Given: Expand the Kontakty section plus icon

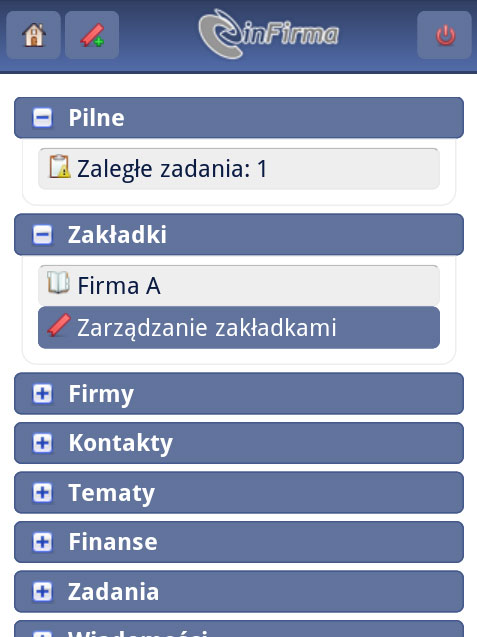Looking at the screenshot, I should (x=42, y=443).
